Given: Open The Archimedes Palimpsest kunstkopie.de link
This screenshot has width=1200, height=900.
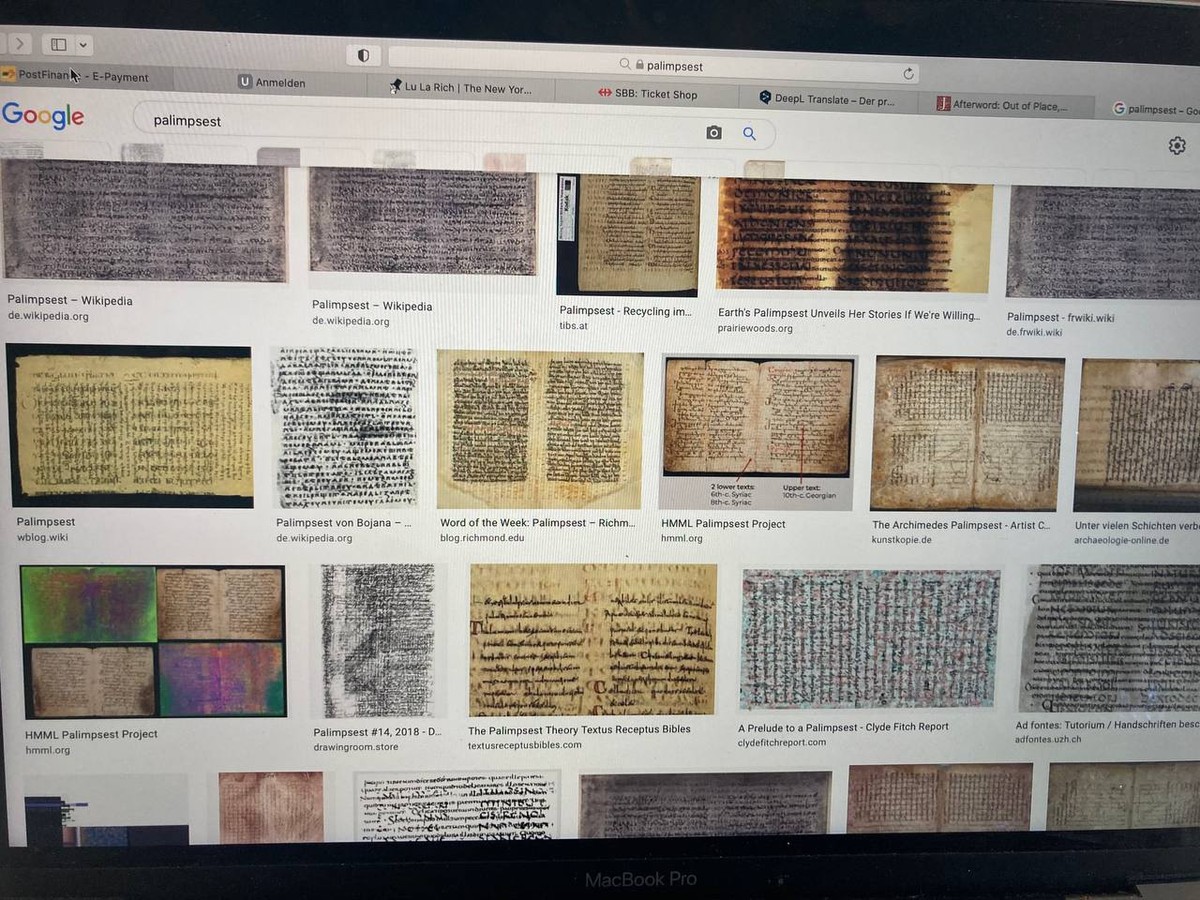Looking at the screenshot, I should pyautogui.click(x=960, y=523).
